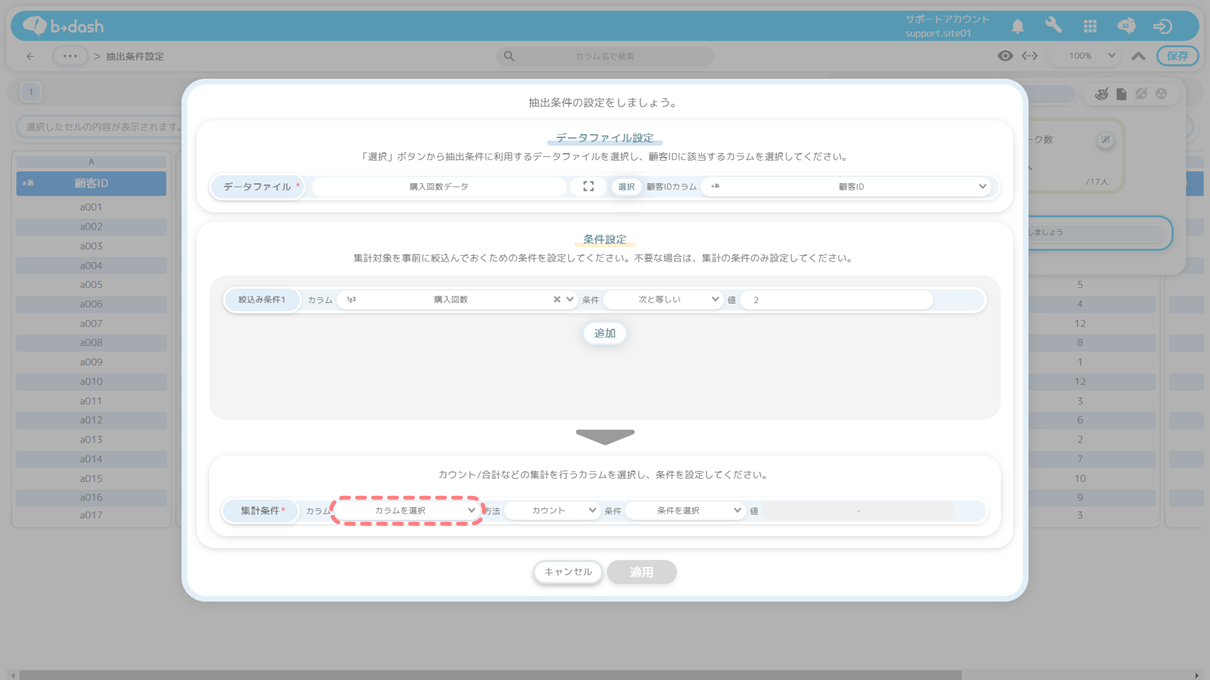Select cell a010
Screen dimensions: 1210x680
click(91, 381)
